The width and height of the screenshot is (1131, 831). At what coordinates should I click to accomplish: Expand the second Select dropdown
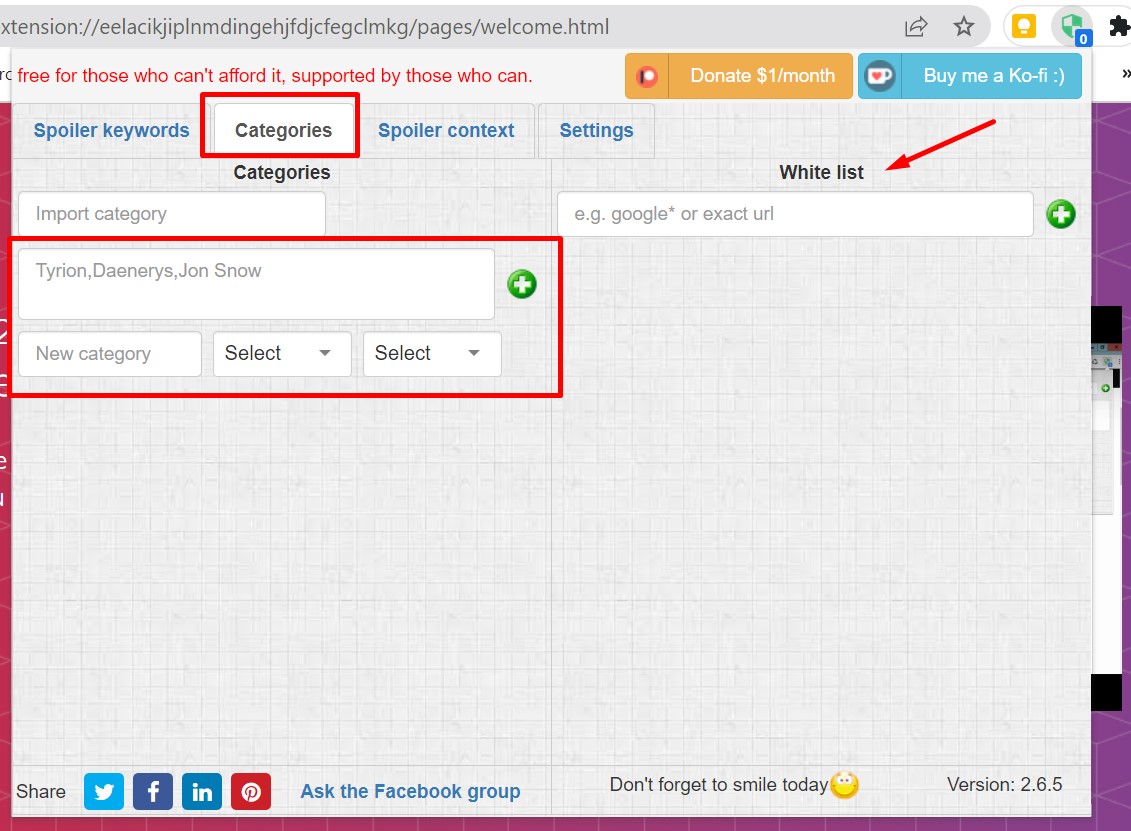(432, 353)
